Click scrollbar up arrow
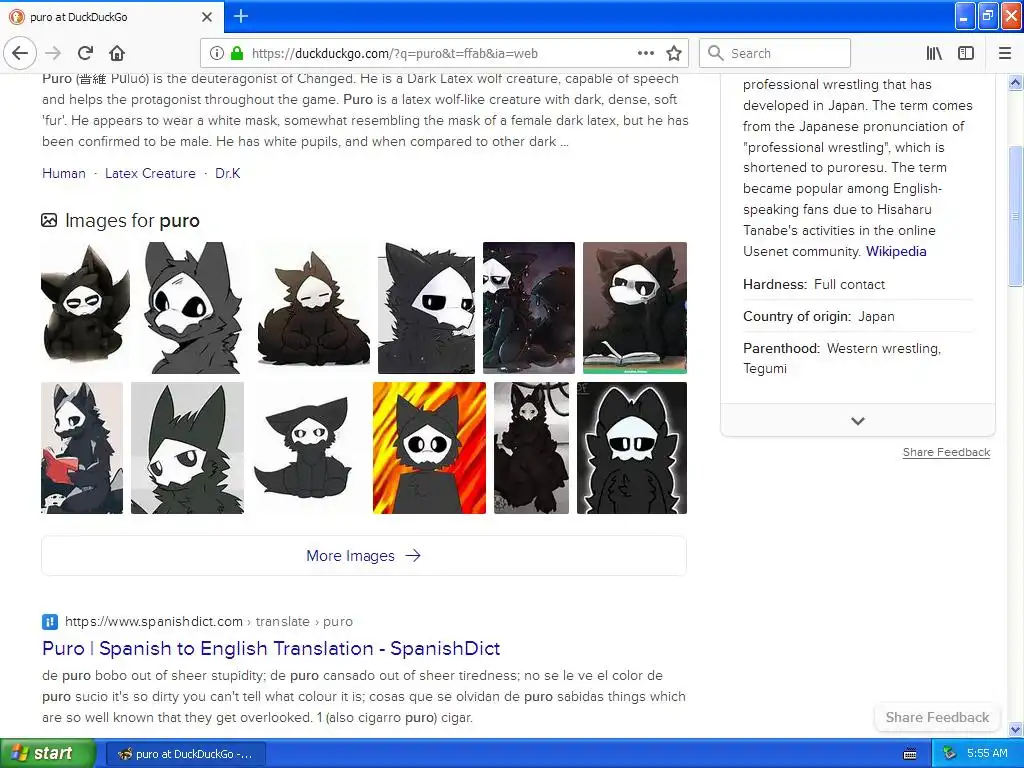1024x768 pixels. click(x=1016, y=82)
